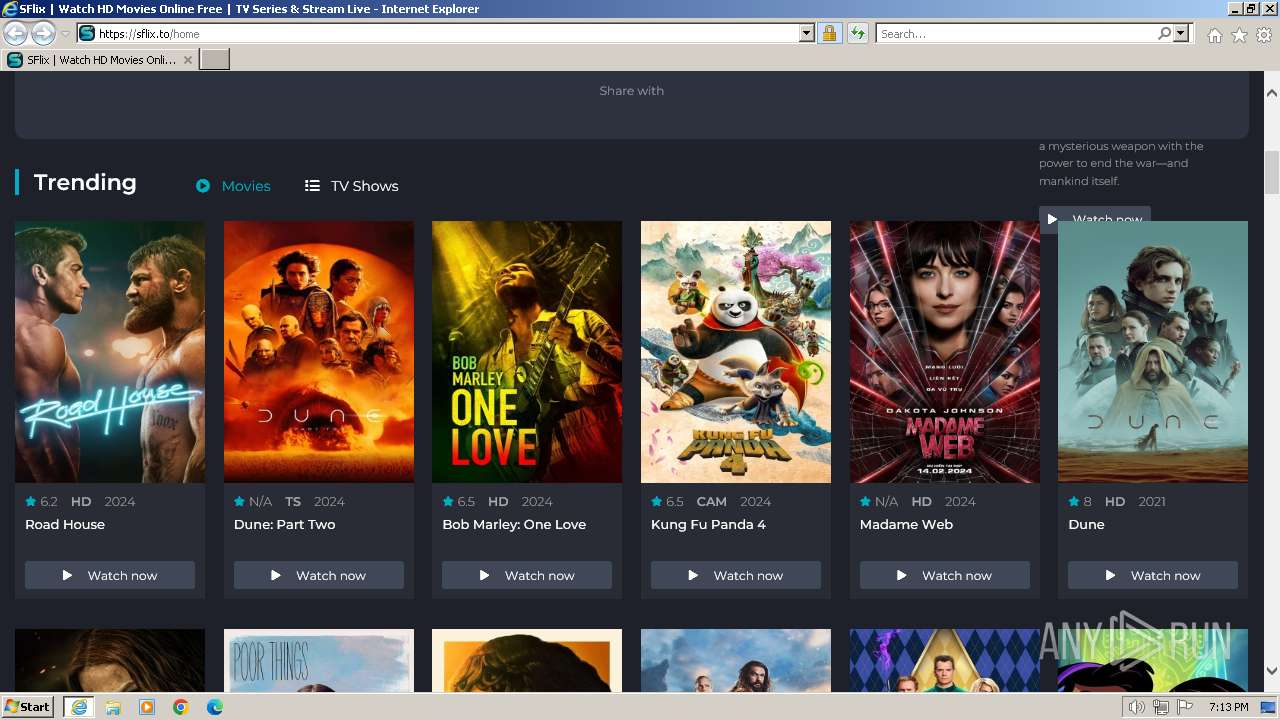
Task: Click the Dune: Part Two title link
Action: pos(285,524)
